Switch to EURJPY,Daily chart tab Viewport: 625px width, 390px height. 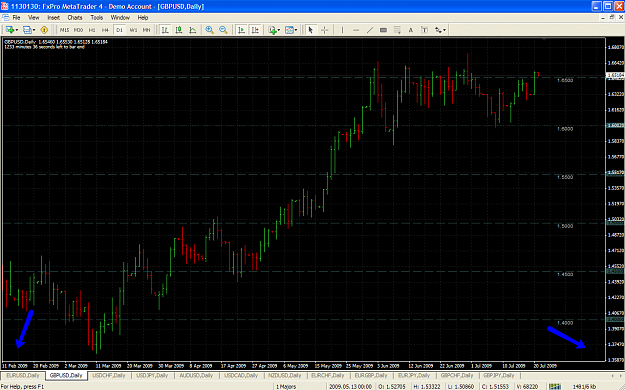point(414,376)
